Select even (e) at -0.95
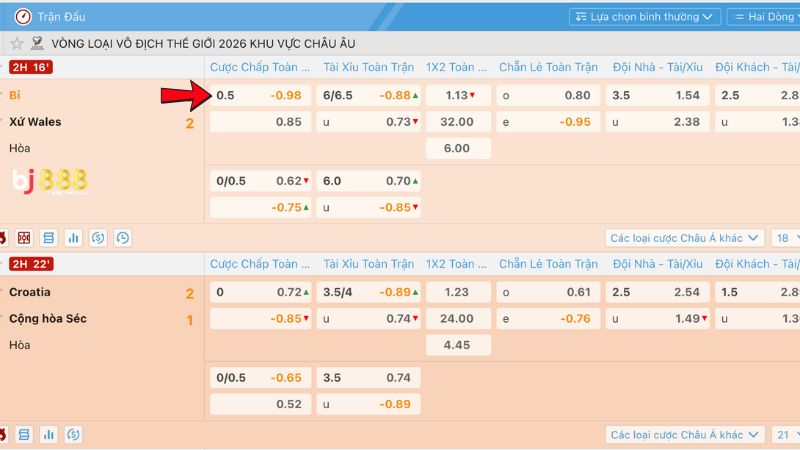 [548, 122]
